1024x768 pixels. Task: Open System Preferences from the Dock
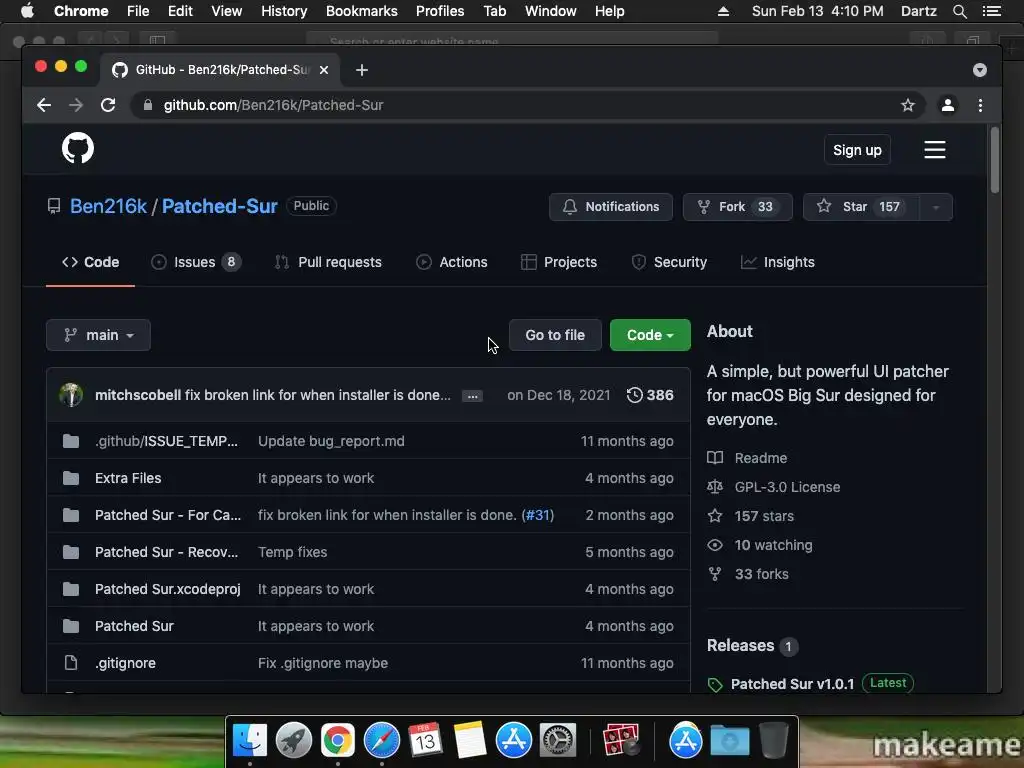[x=557, y=740]
